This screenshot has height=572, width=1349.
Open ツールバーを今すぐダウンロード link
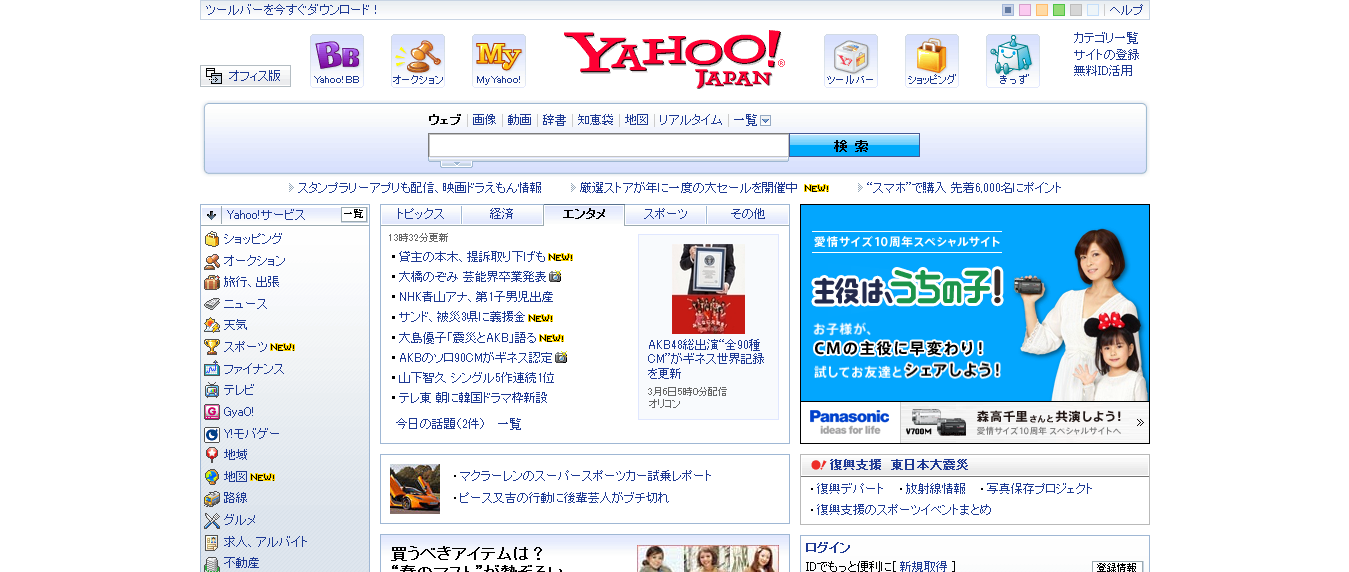292,10
